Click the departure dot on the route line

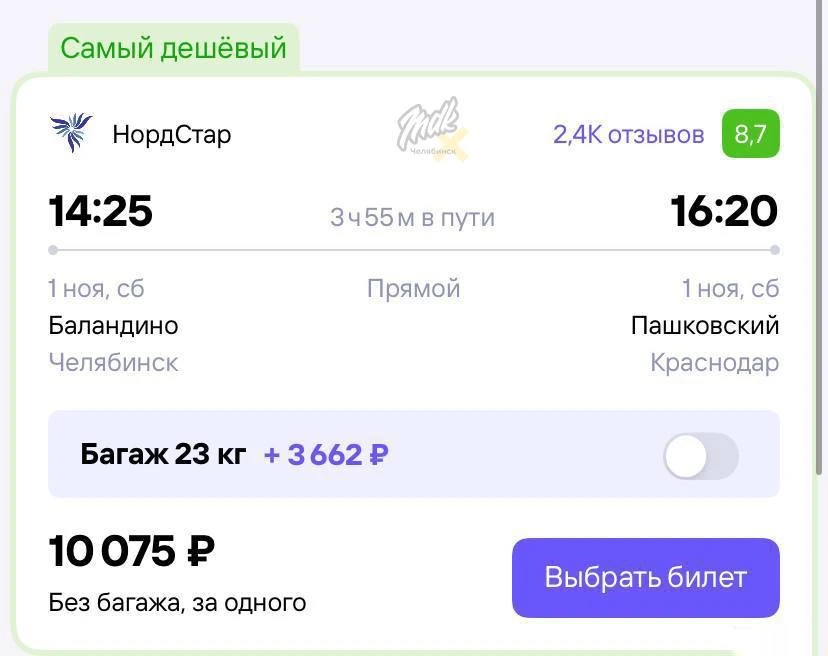click(x=53, y=250)
